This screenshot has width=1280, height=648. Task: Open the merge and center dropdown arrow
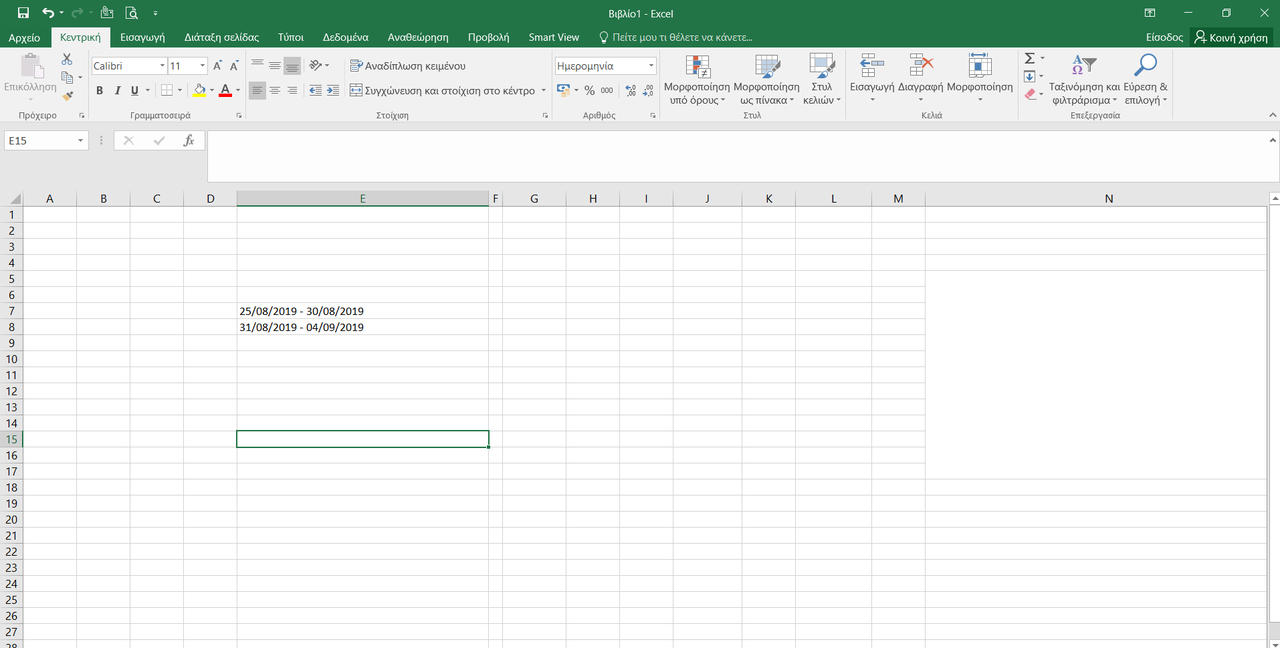coord(544,90)
